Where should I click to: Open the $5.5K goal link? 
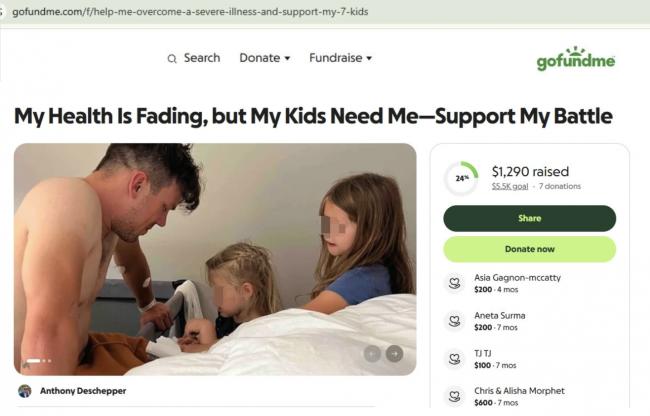coord(510,186)
